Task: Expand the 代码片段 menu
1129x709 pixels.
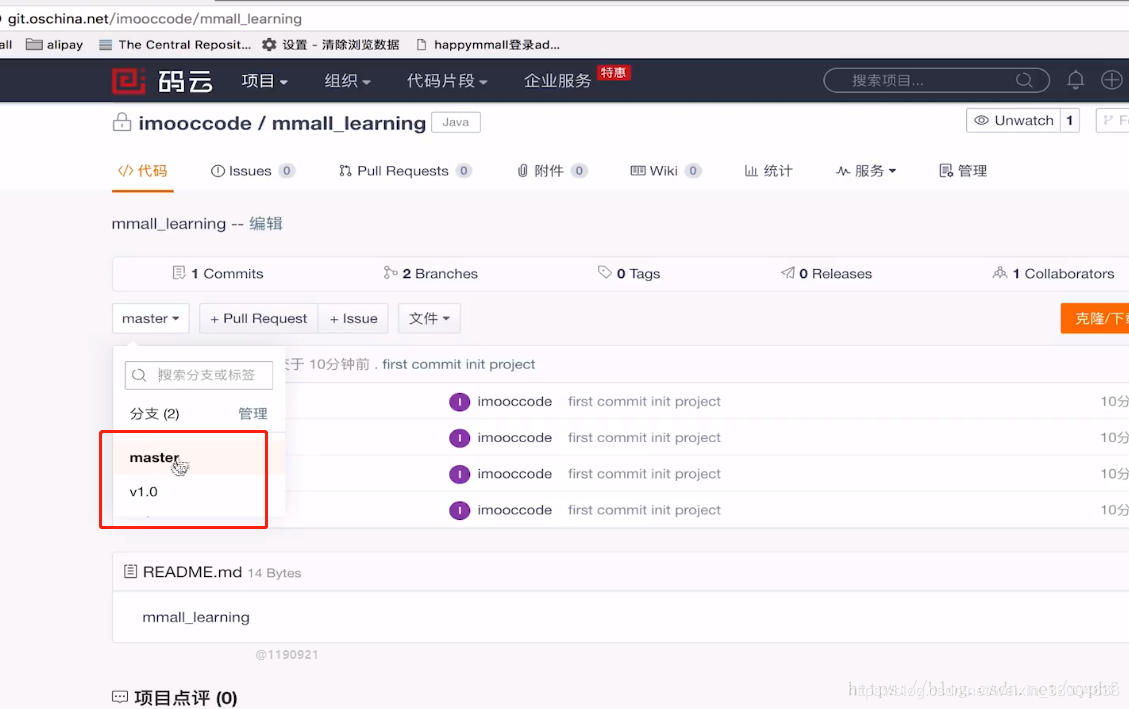Action: click(x=447, y=81)
